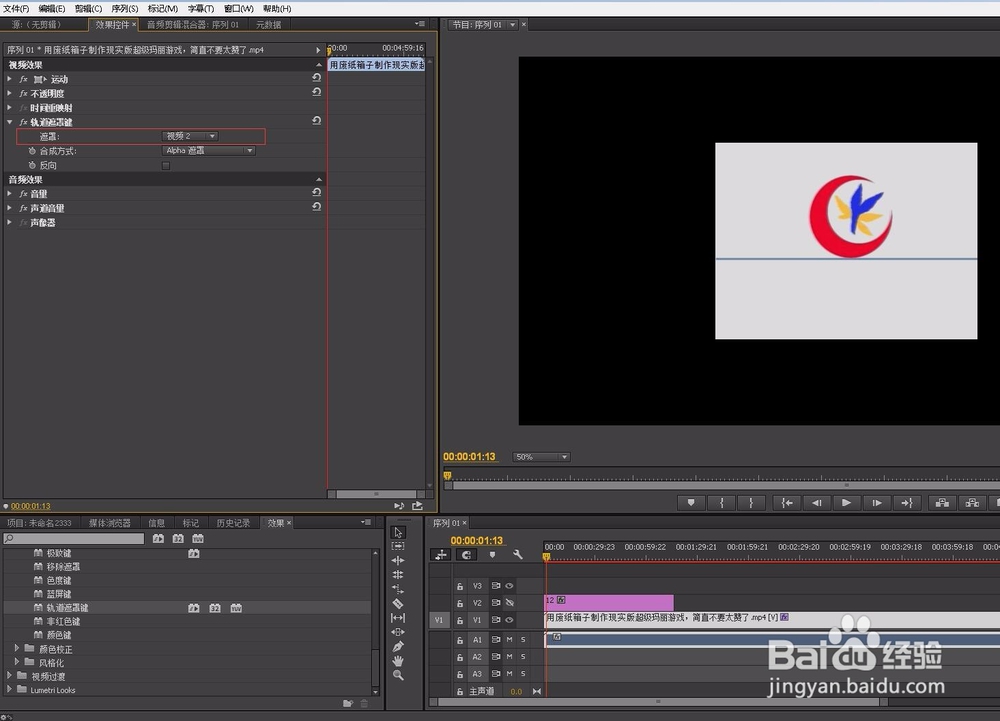This screenshot has width=1000, height=721.
Task: Open the 序列(S) menu
Action: pyautogui.click(x=124, y=8)
